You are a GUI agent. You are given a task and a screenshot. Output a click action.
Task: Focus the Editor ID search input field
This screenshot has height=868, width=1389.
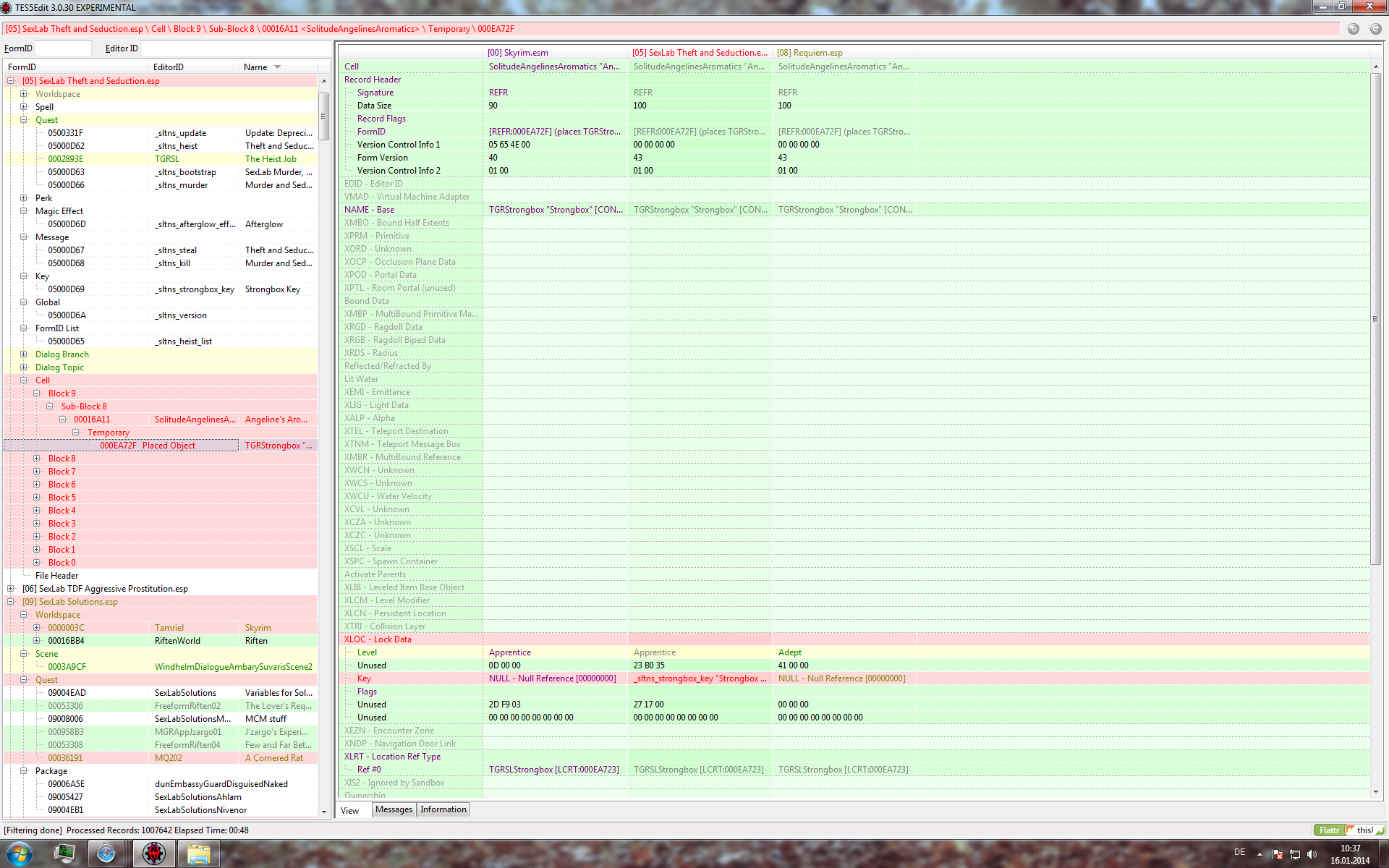235,48
